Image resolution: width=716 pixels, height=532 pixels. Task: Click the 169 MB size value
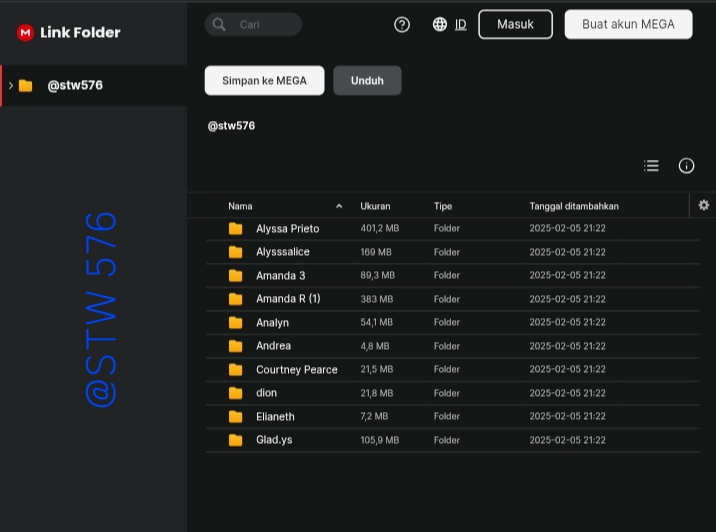click(376, 252)
